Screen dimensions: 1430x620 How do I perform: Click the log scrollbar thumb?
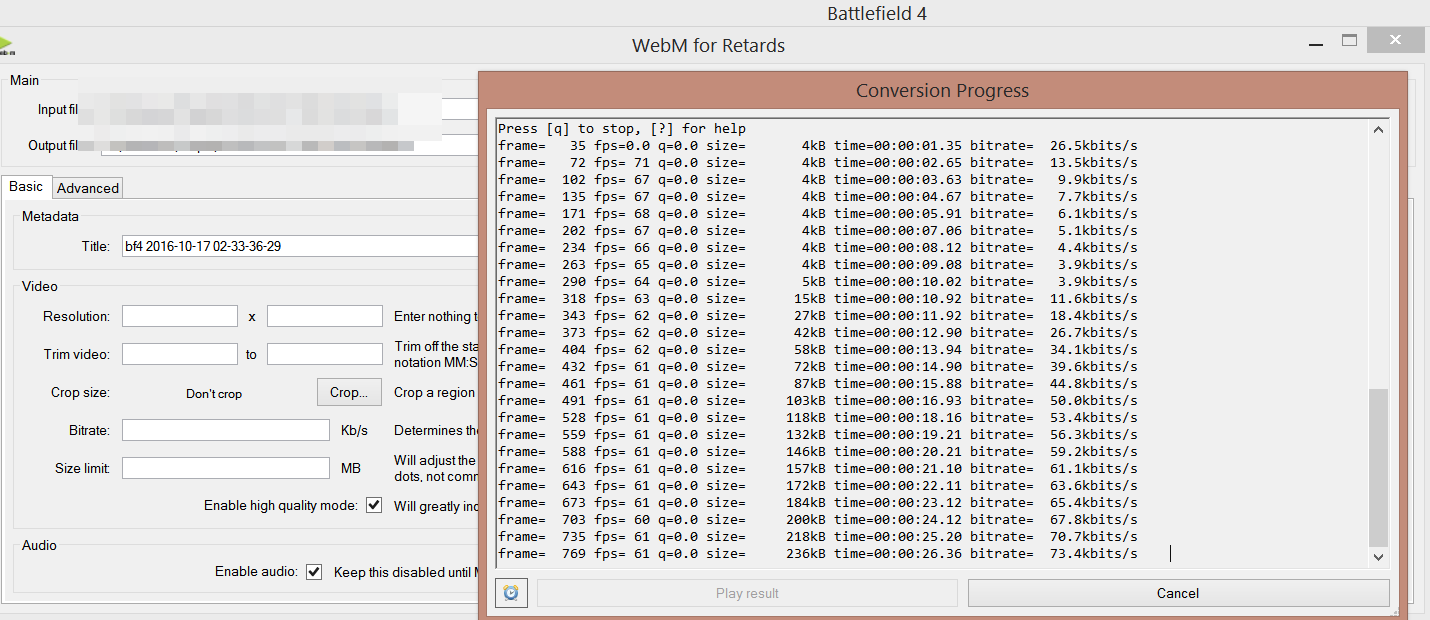(x=1379, y=467)
